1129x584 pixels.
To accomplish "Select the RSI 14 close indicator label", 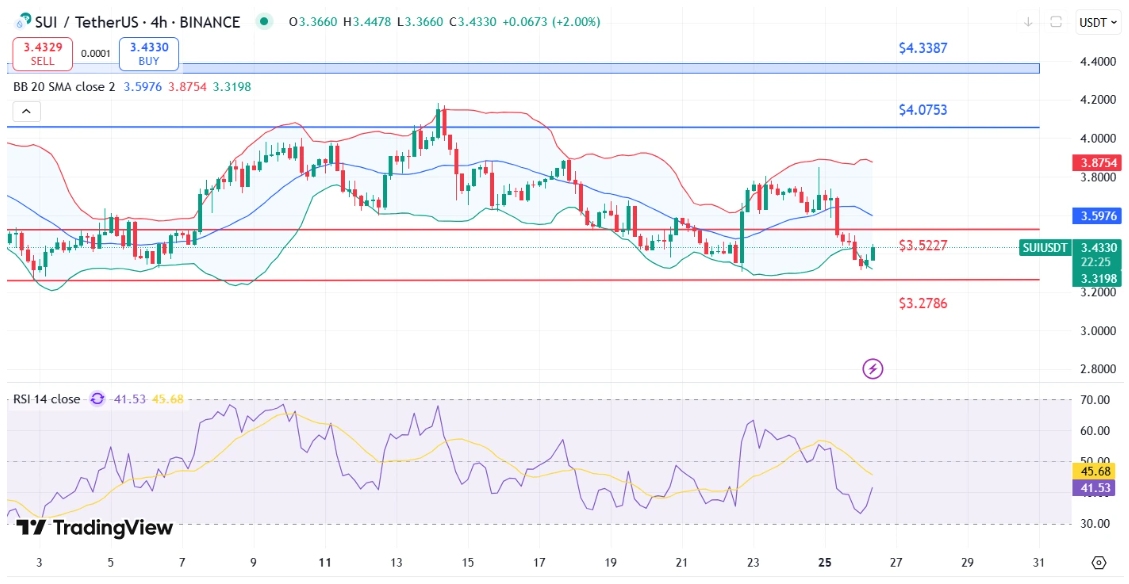I will [46, 399].
